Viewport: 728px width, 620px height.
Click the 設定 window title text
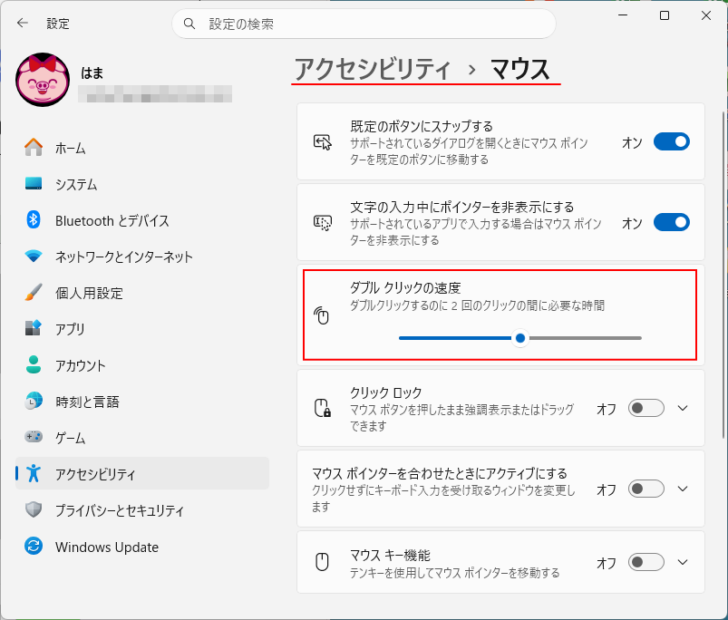(x=58, y=24)
